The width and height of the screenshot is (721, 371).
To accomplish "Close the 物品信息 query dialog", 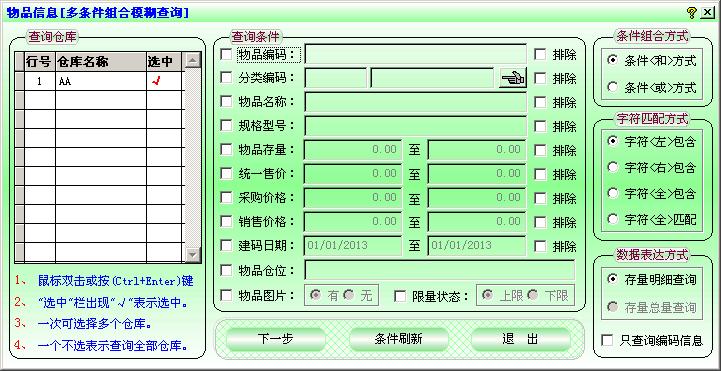I will (707, 13).
